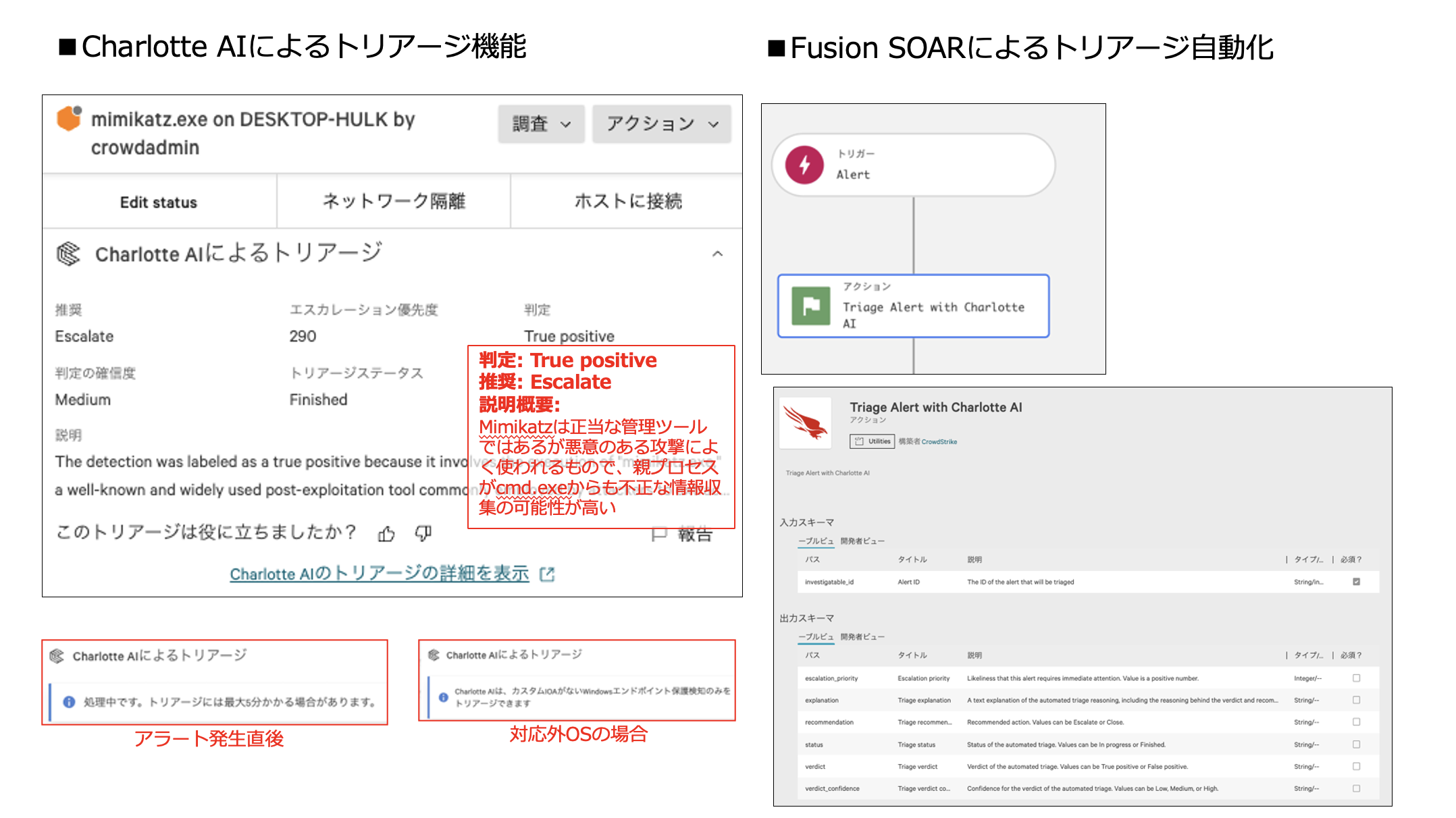1456x818 pixels.
Task: Click the Charlotte AI icon in the processing-message panel
Action: [57, 655]
